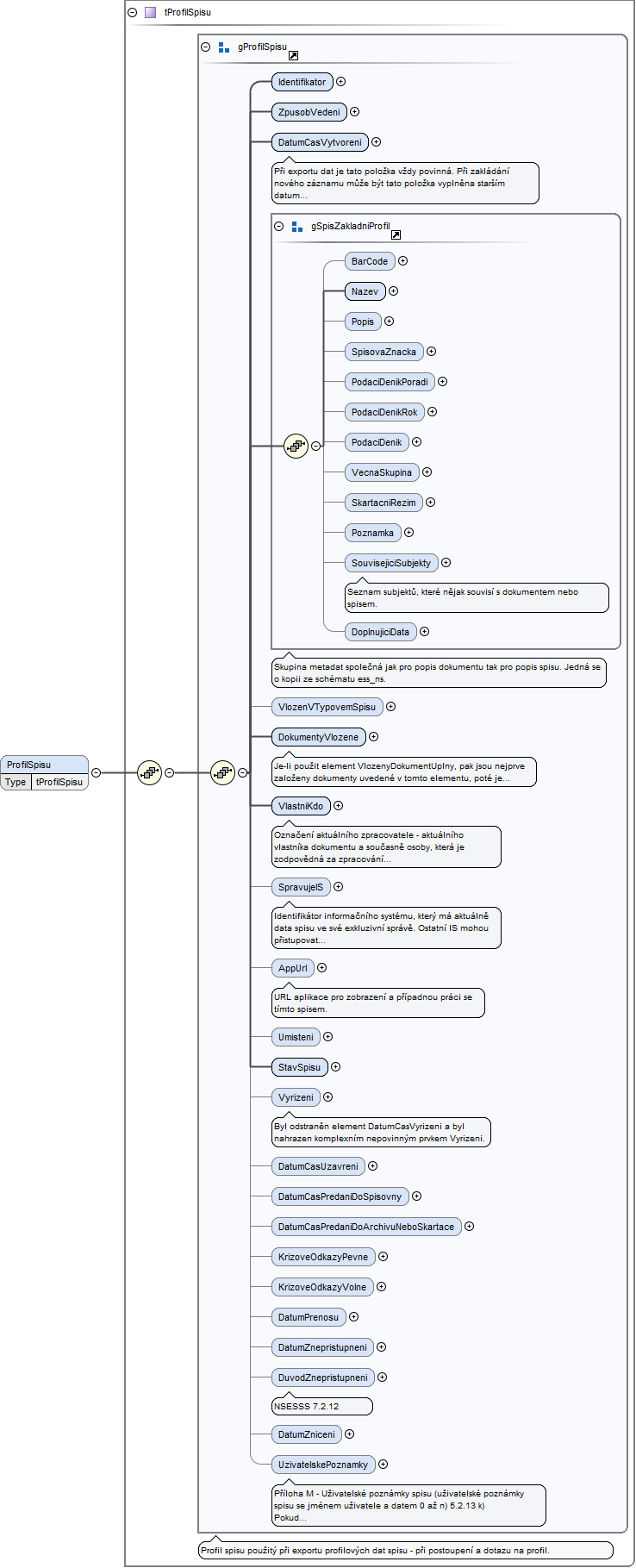
Task: Select the AppUrl element node
Action: (x=293, y=968)
